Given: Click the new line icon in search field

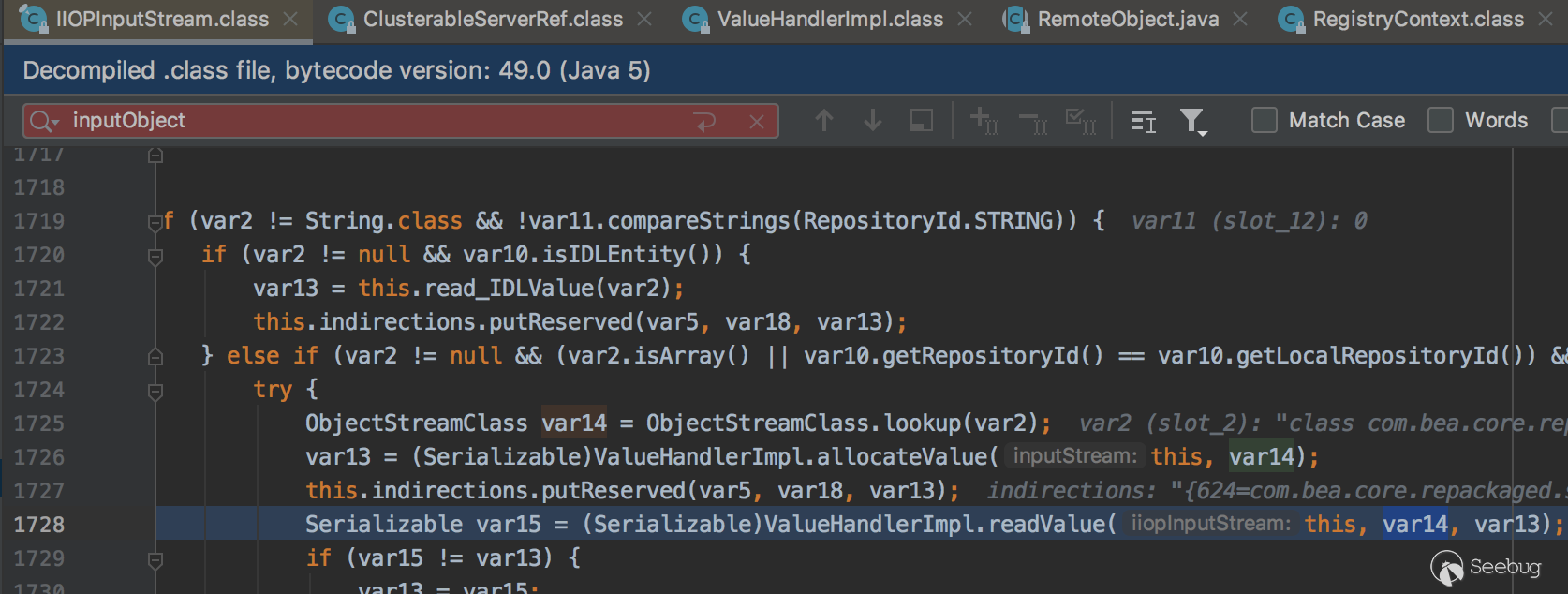Looking at the screenshot, I should [704, 121].
